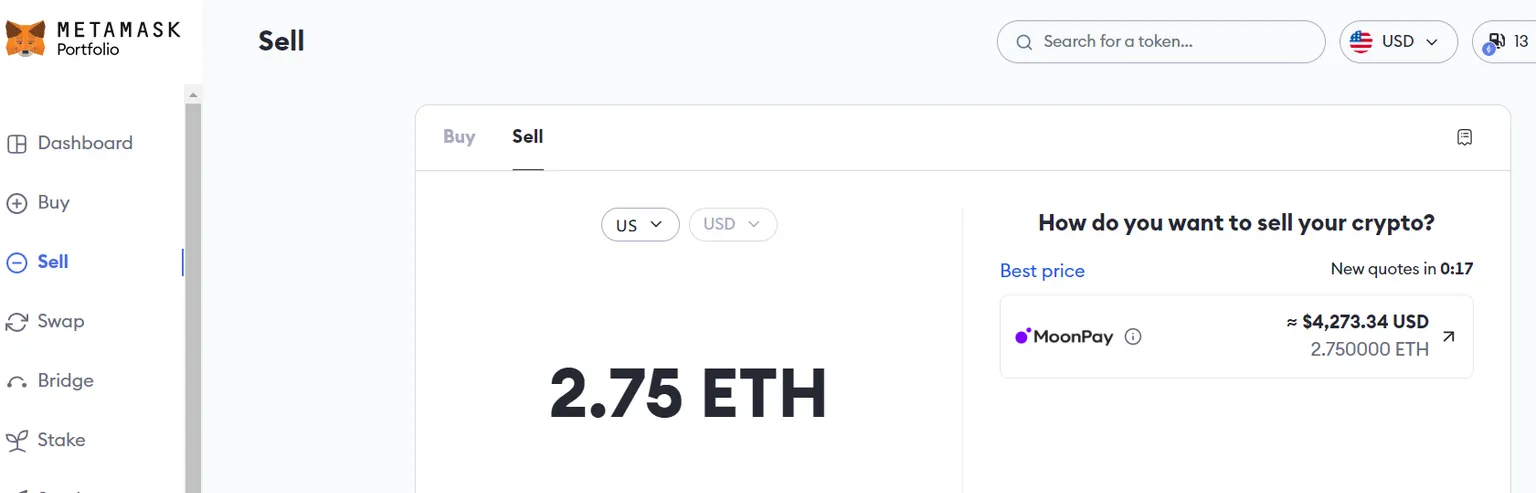Choose the MoonPay quote card
The height and width of the screenshot is (493, 1536).
pos(1236,337)
